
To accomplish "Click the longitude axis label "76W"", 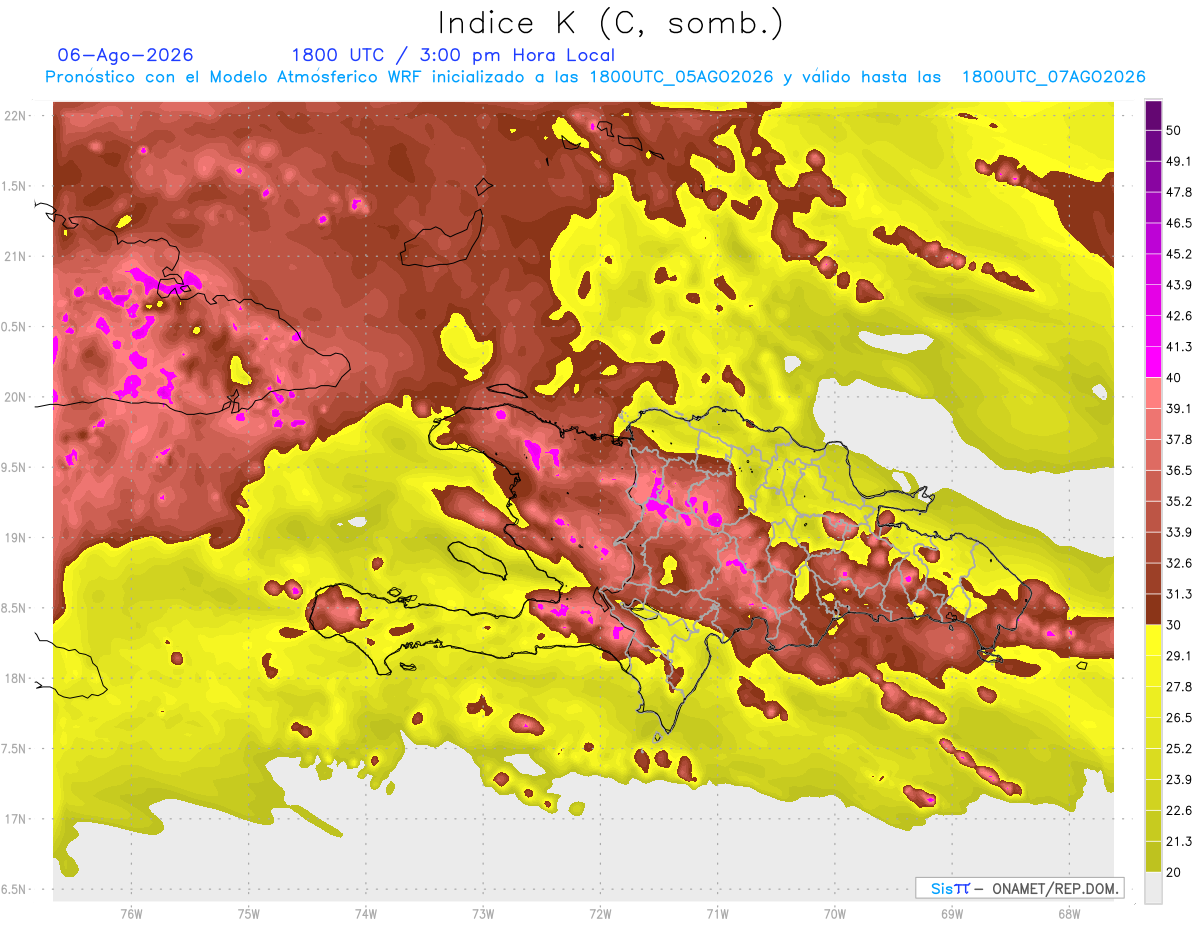I will pos(131,913).
